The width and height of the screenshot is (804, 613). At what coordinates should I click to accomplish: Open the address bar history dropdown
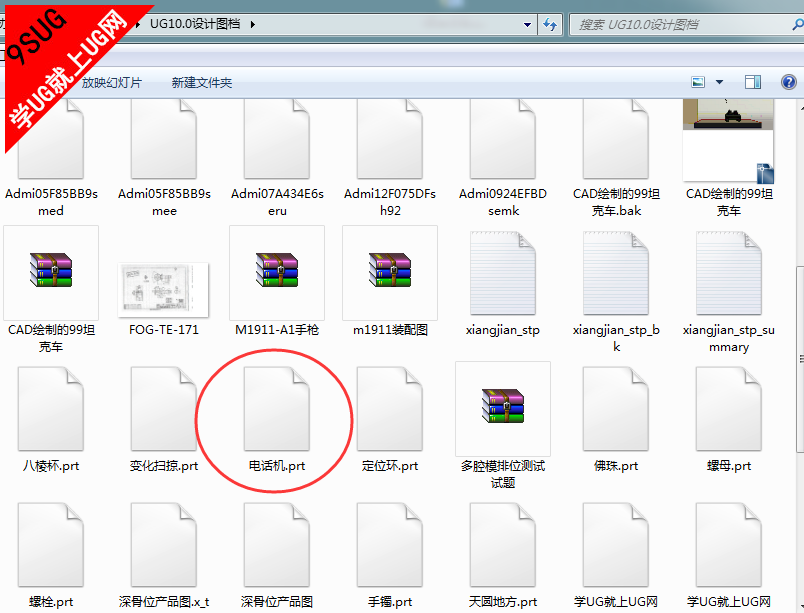(527, 25)
